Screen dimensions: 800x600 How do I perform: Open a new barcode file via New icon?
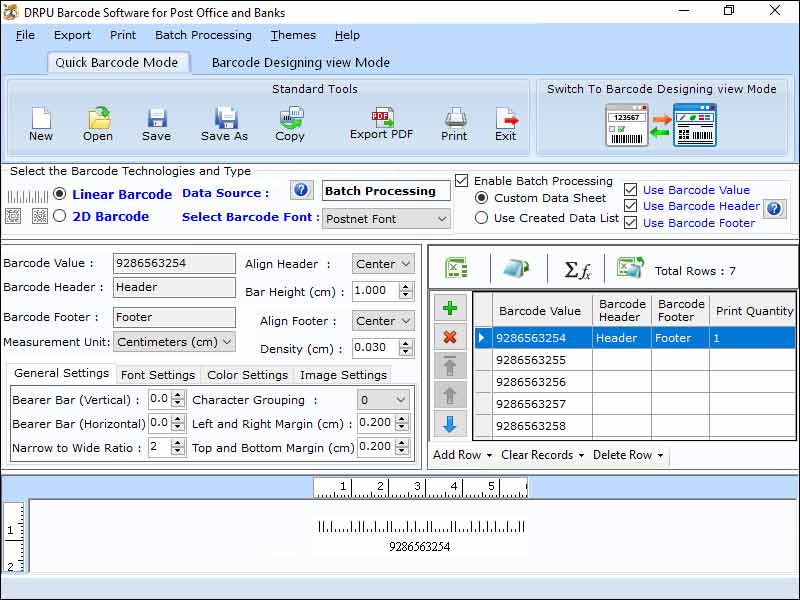coord(41,122)
